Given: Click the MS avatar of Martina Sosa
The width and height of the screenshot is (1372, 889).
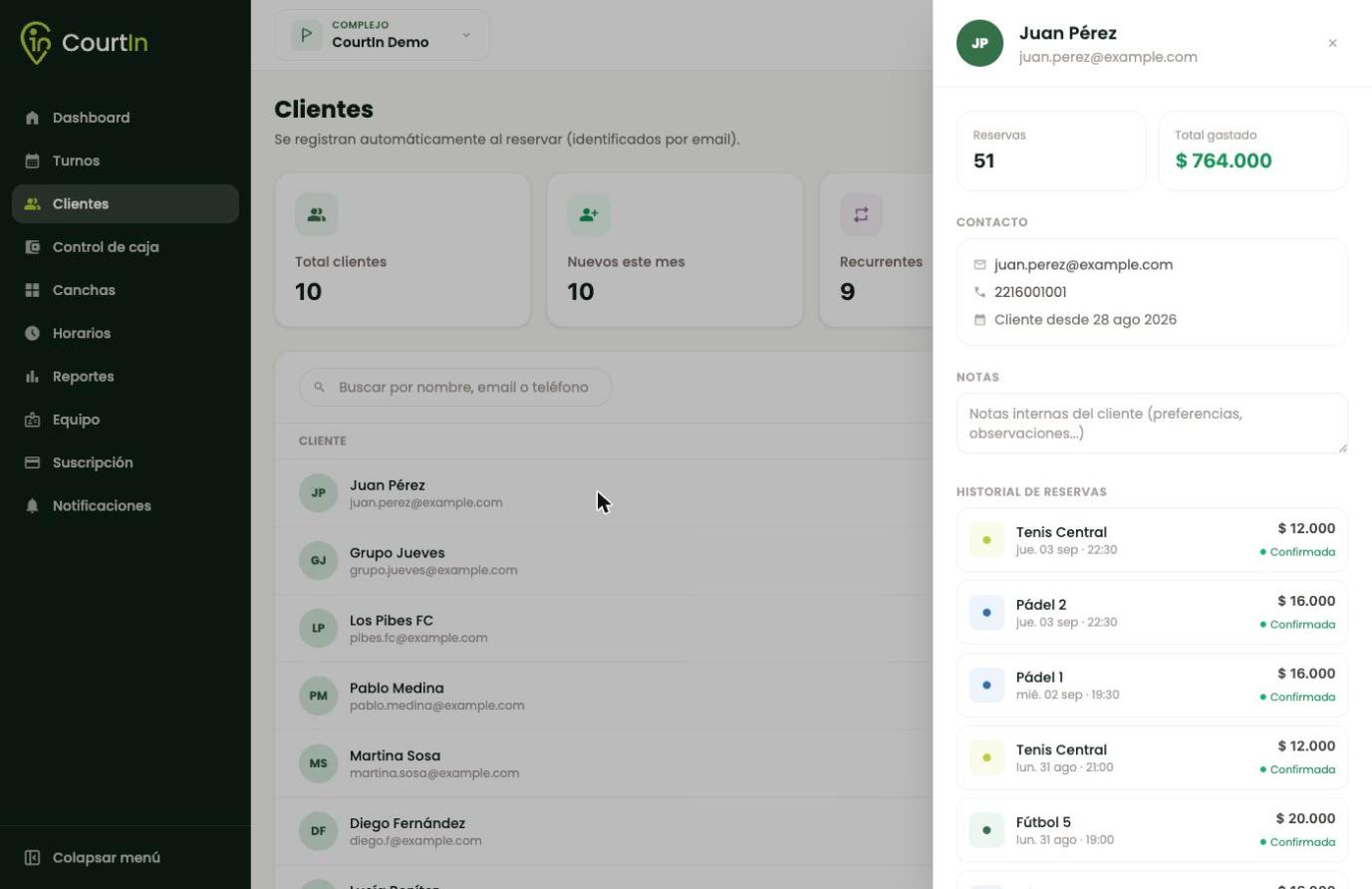Looking at the screenshot, I should tap(318, 763).
